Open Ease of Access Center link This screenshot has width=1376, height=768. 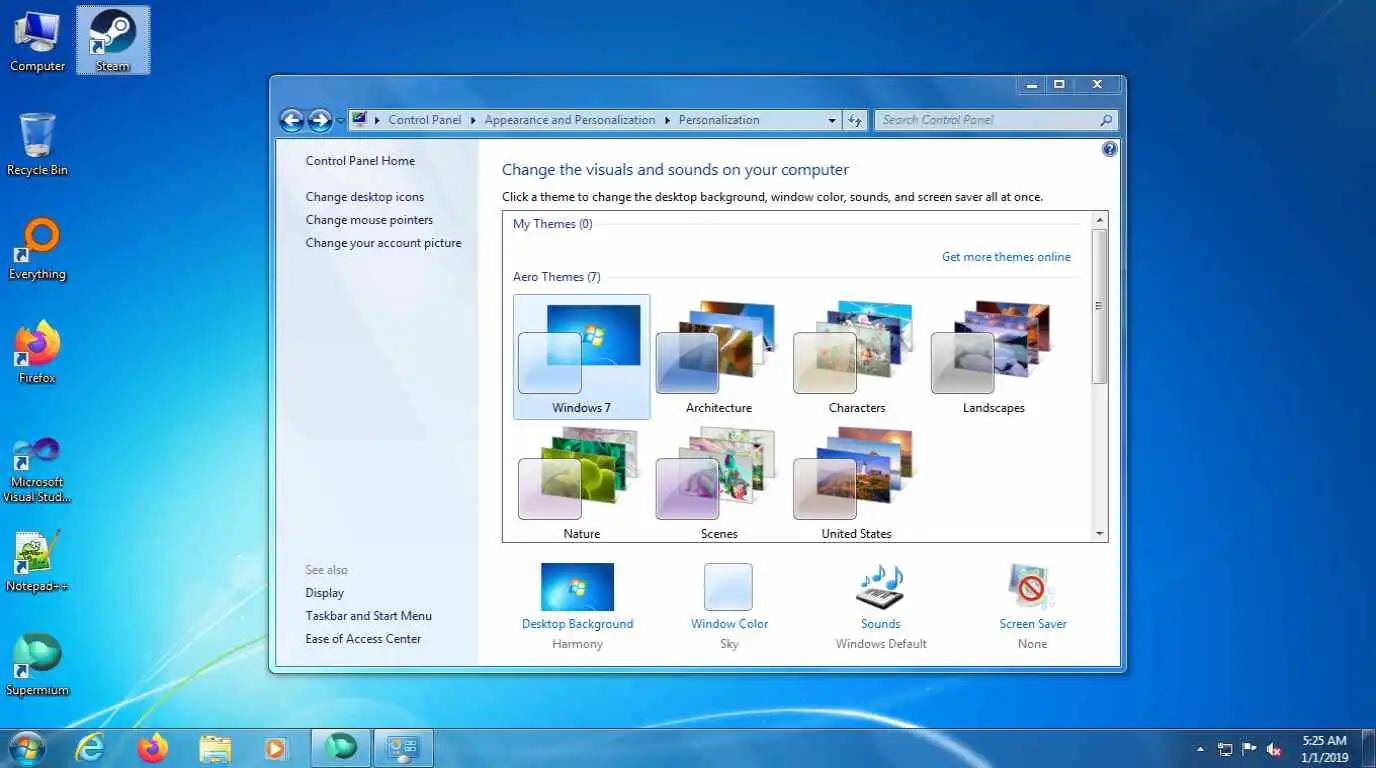point(363,639)
